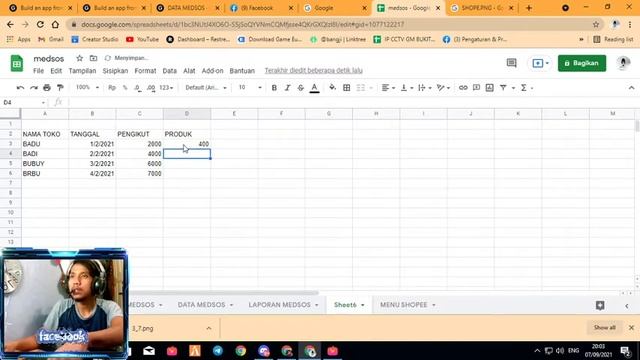Format as currency Rp
The height and width of the screenshot is (360, 640).
point(112,88)
